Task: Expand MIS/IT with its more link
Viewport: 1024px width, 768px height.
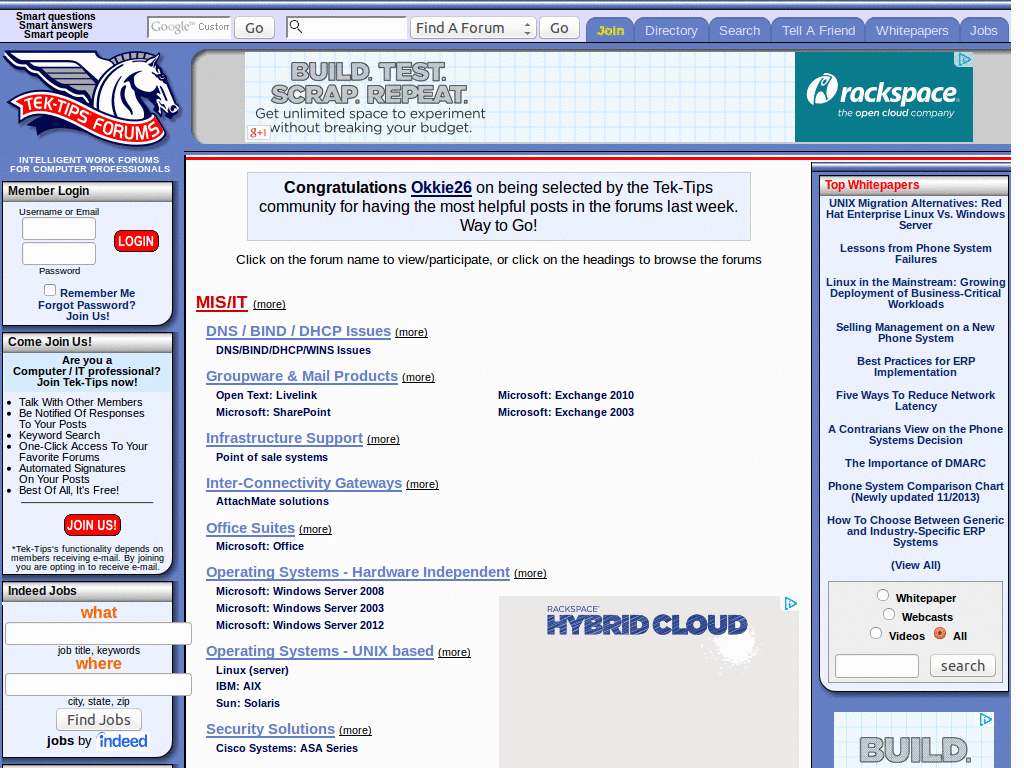Action: click(x=269, y=304)
